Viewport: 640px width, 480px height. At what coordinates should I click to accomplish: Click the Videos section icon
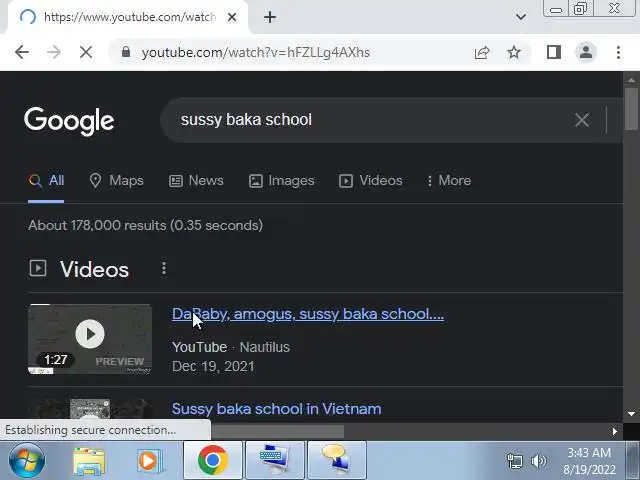coord(38,268)
